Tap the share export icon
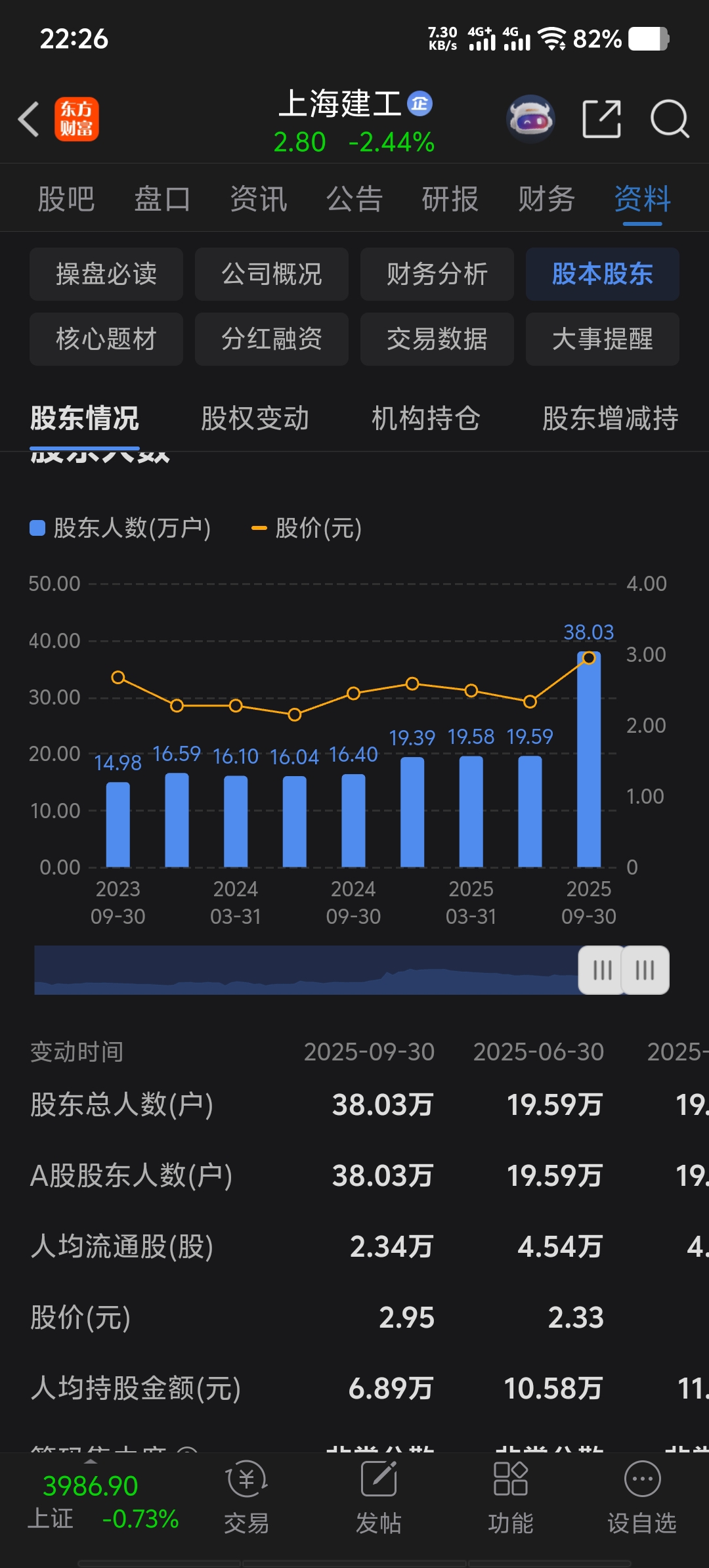This screenshot has height=1568, width=709. click(602, 120)
